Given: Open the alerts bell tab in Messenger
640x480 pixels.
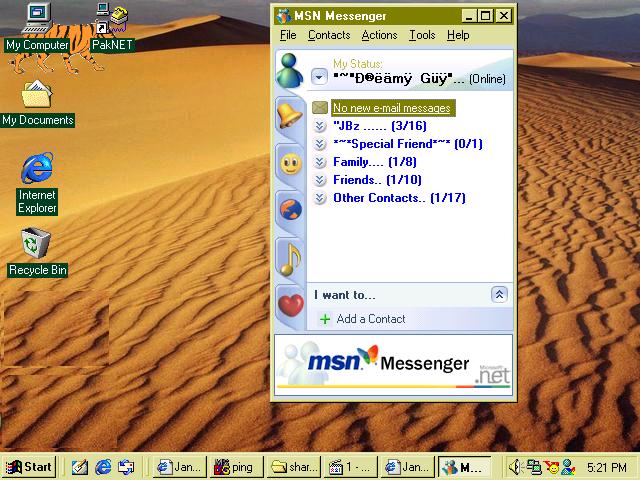Looking at the screenshot, I should pos(289,116).
